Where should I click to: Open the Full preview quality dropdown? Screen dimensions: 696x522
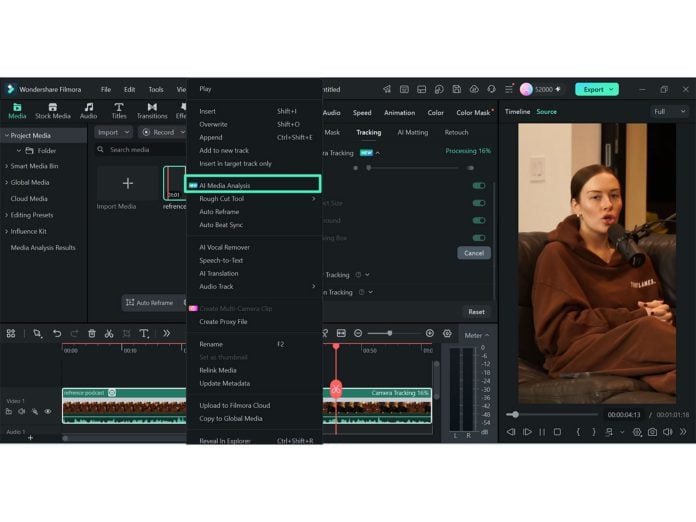click(x=670, y=111)
